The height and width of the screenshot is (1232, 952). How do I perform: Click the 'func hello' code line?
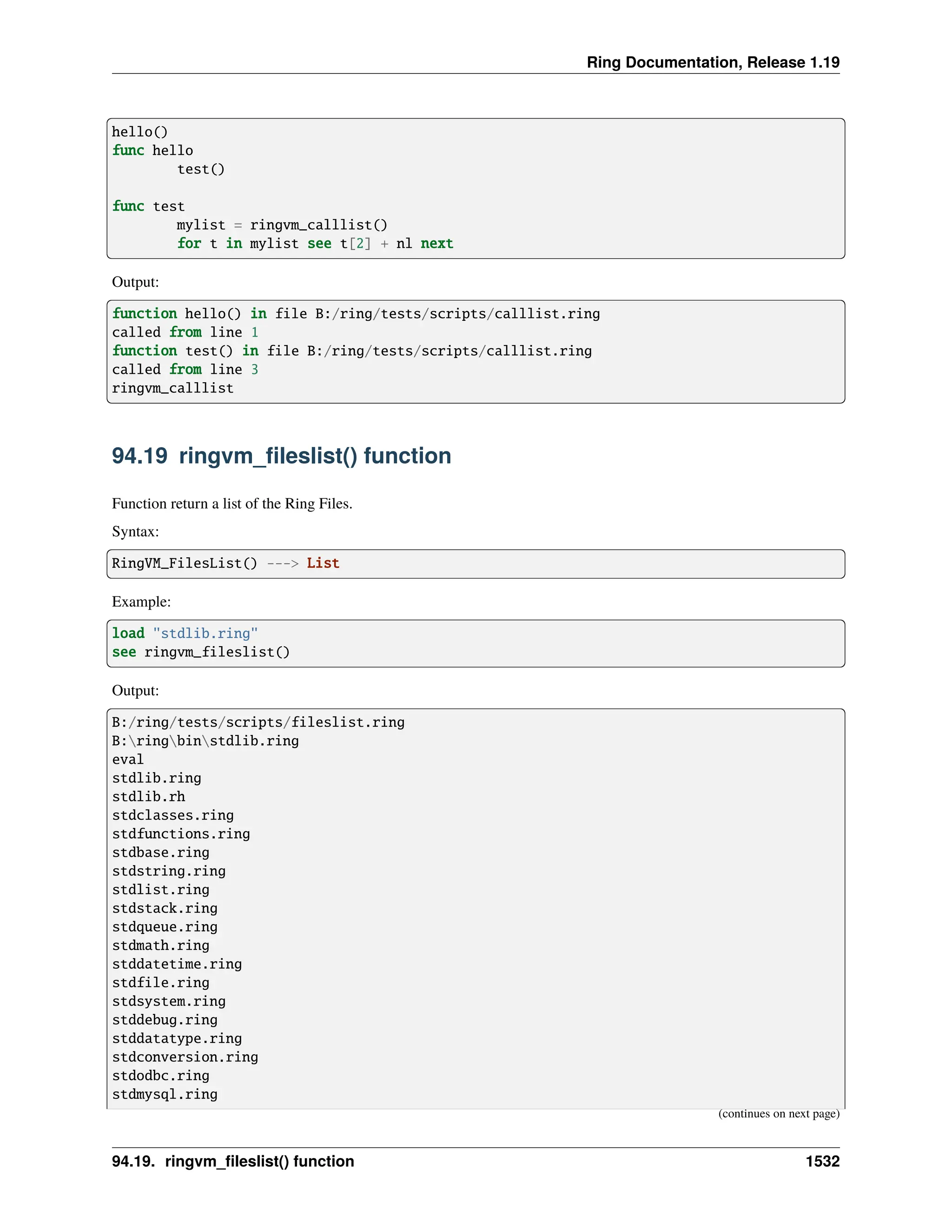pos(152,150)
